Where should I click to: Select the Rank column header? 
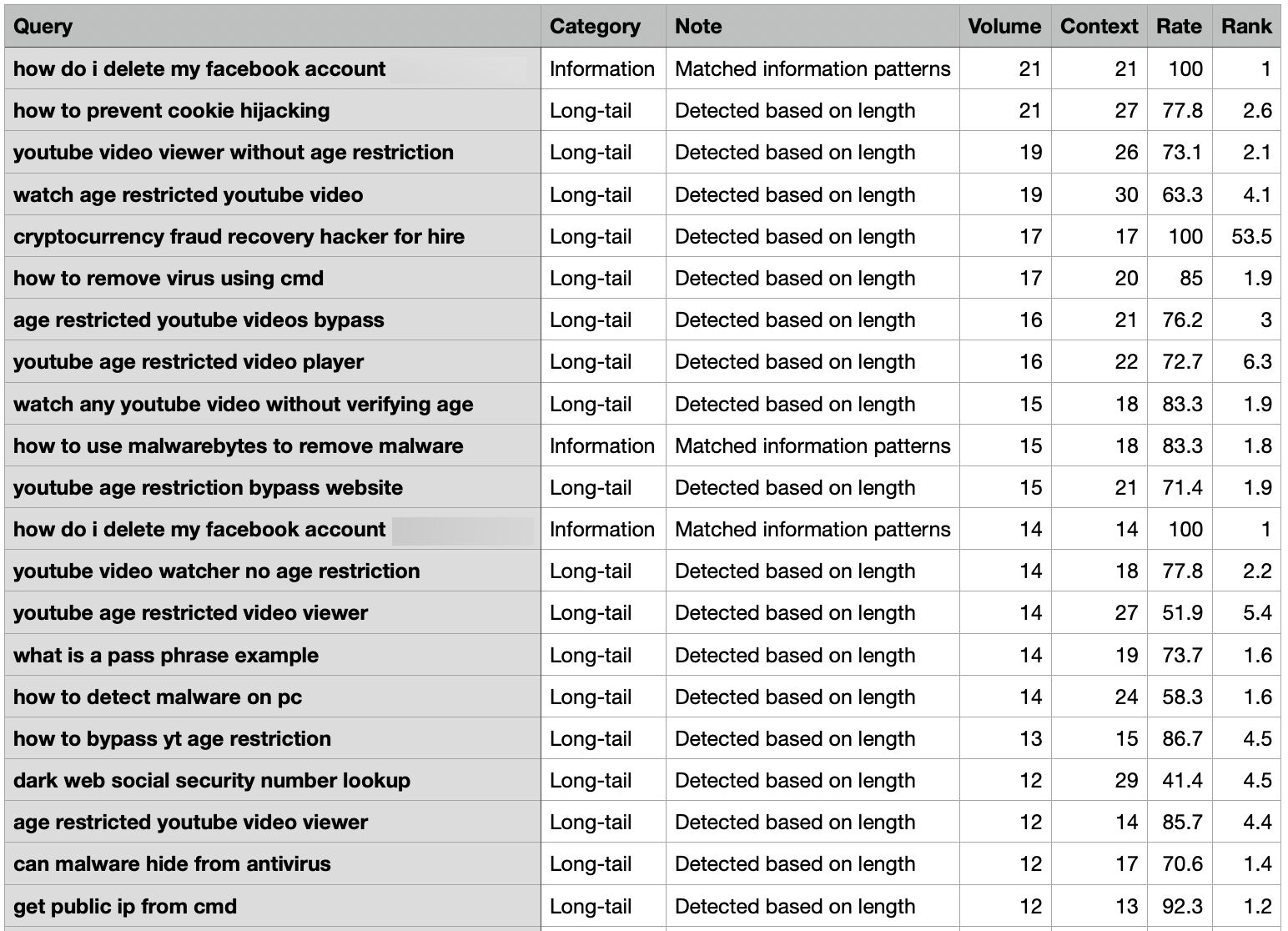click(1246, 26)
